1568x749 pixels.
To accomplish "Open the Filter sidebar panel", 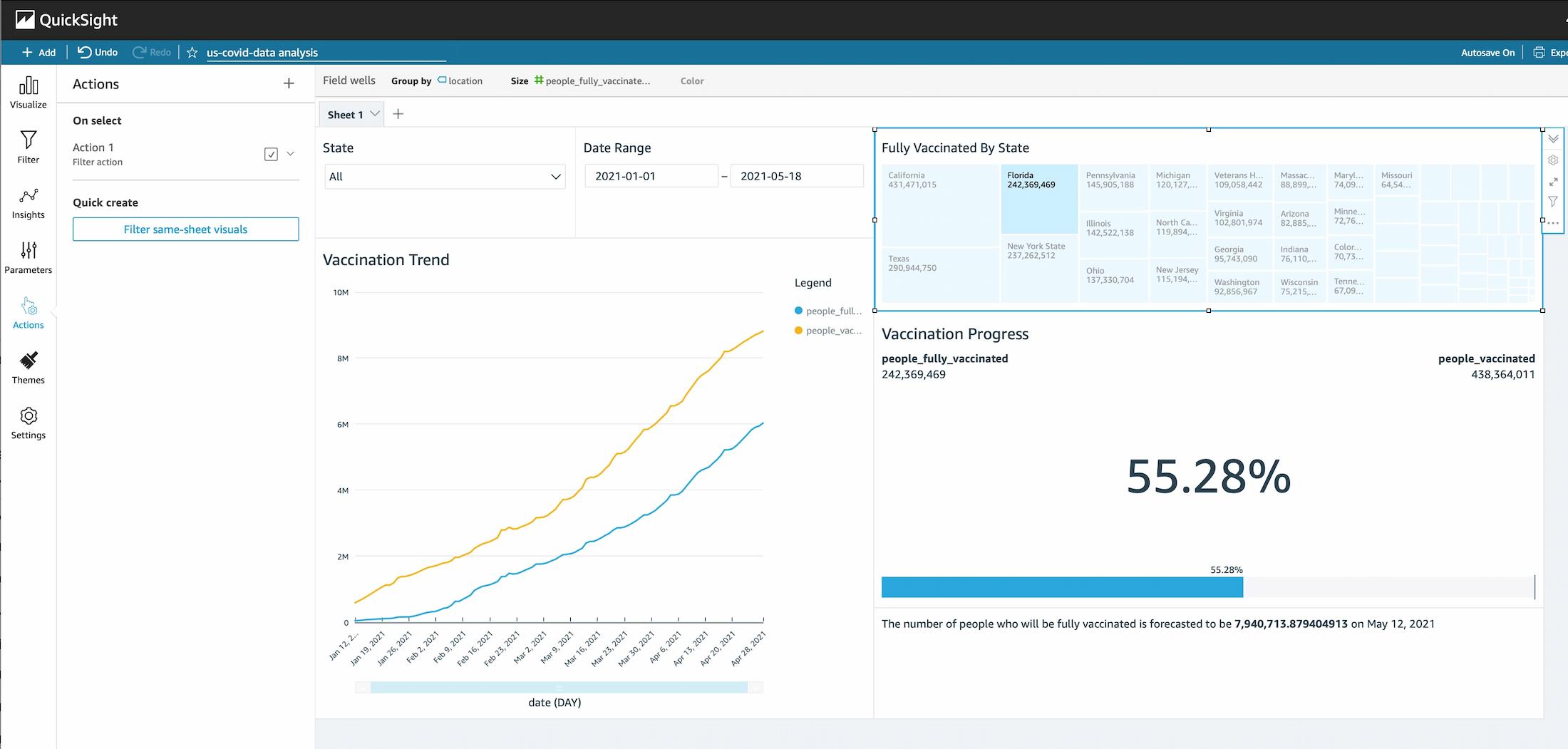I will (28, 147).
